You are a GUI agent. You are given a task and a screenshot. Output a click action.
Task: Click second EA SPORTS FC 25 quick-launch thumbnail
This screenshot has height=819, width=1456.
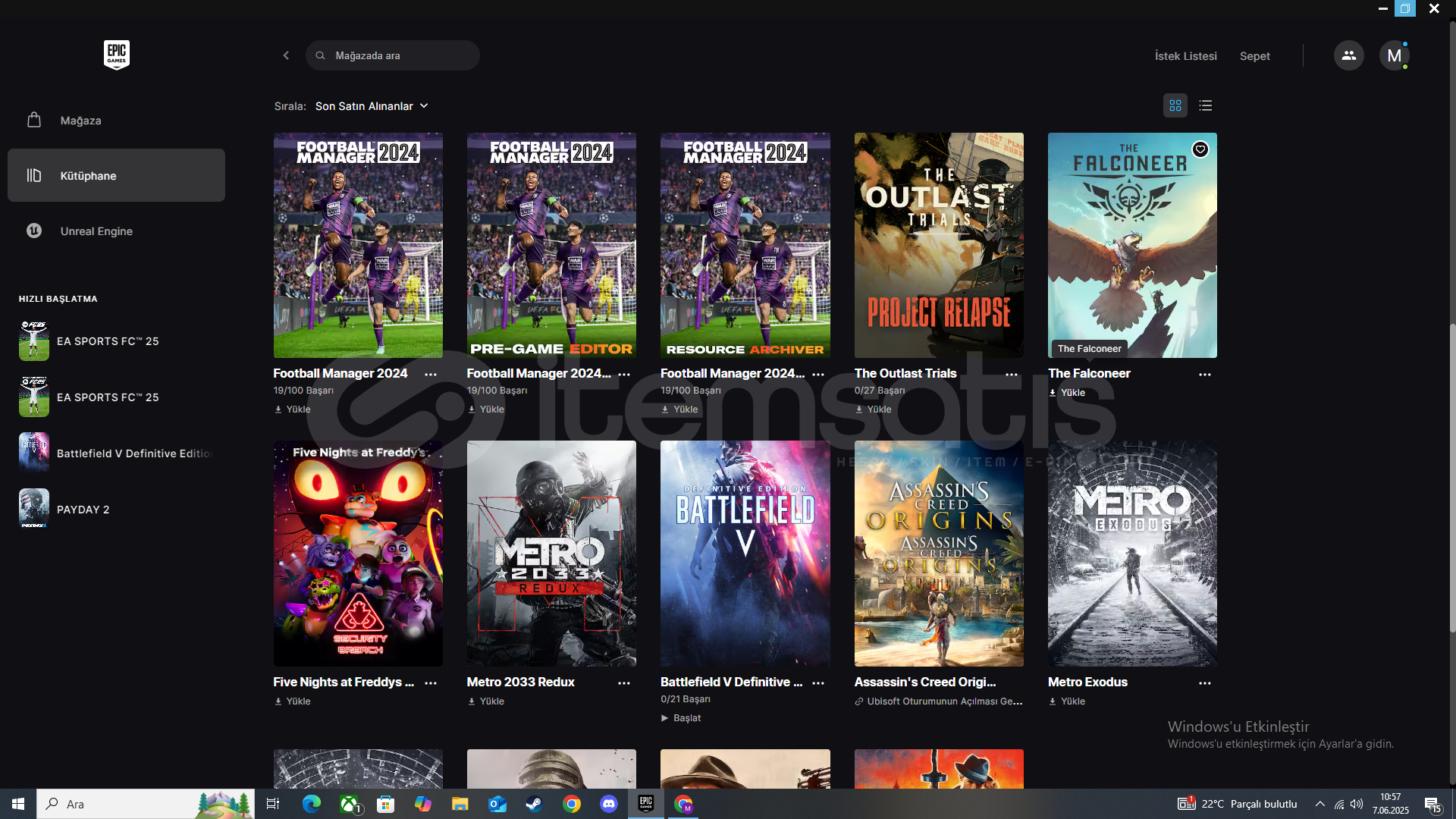pyautogui.click(x=34, y=397)
